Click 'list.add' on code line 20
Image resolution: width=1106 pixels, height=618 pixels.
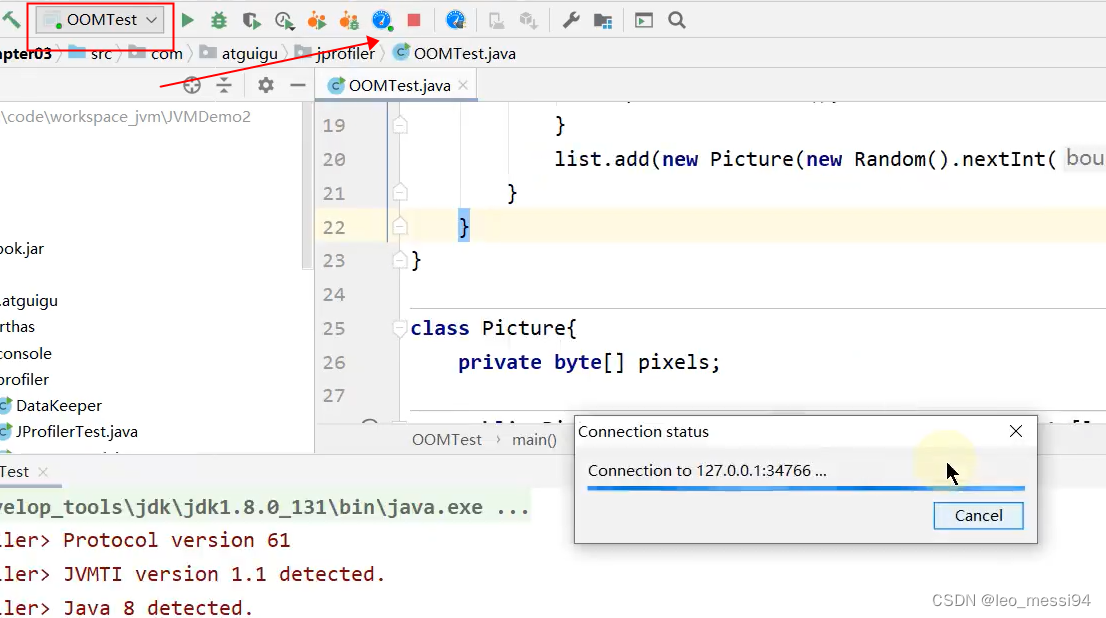click(602, 159)
